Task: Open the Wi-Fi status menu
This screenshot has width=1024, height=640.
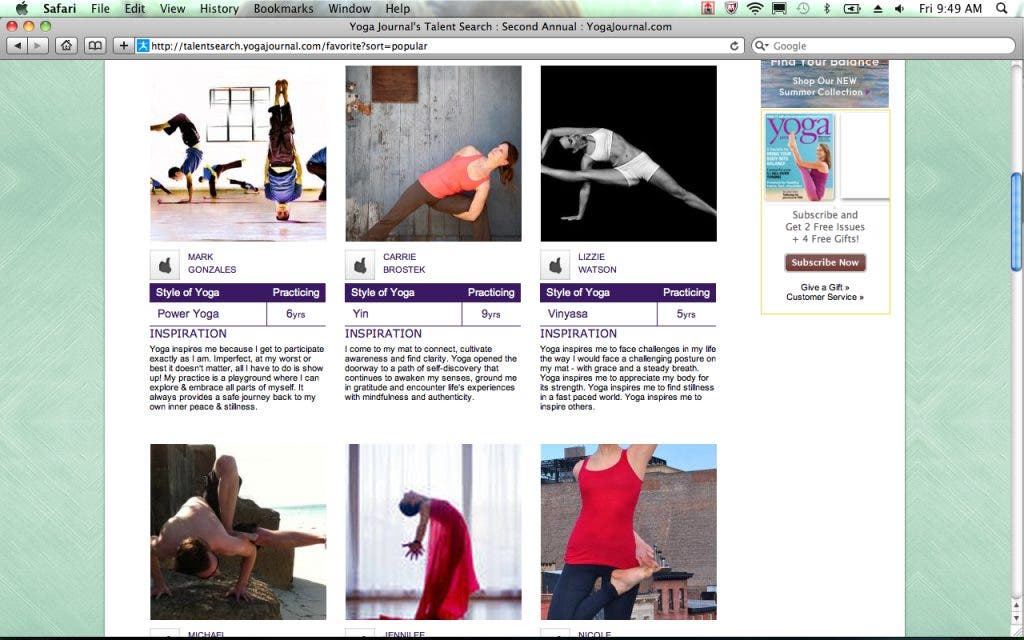Action: click(755, 8)
